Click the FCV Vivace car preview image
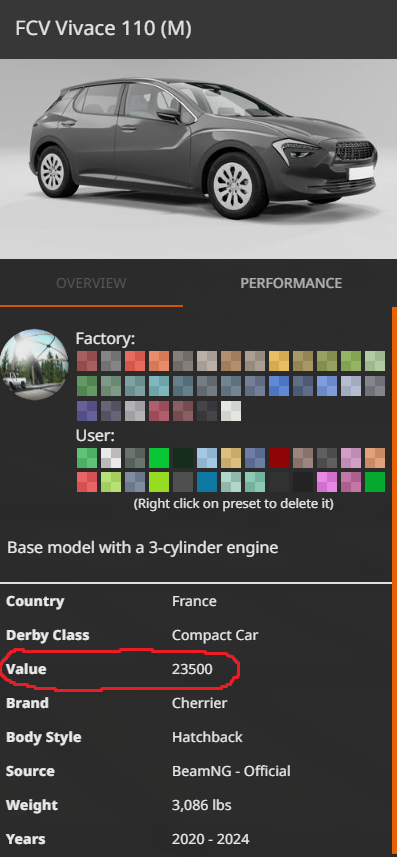Viewport: 397px width, 857px height. tap(198, 159)
